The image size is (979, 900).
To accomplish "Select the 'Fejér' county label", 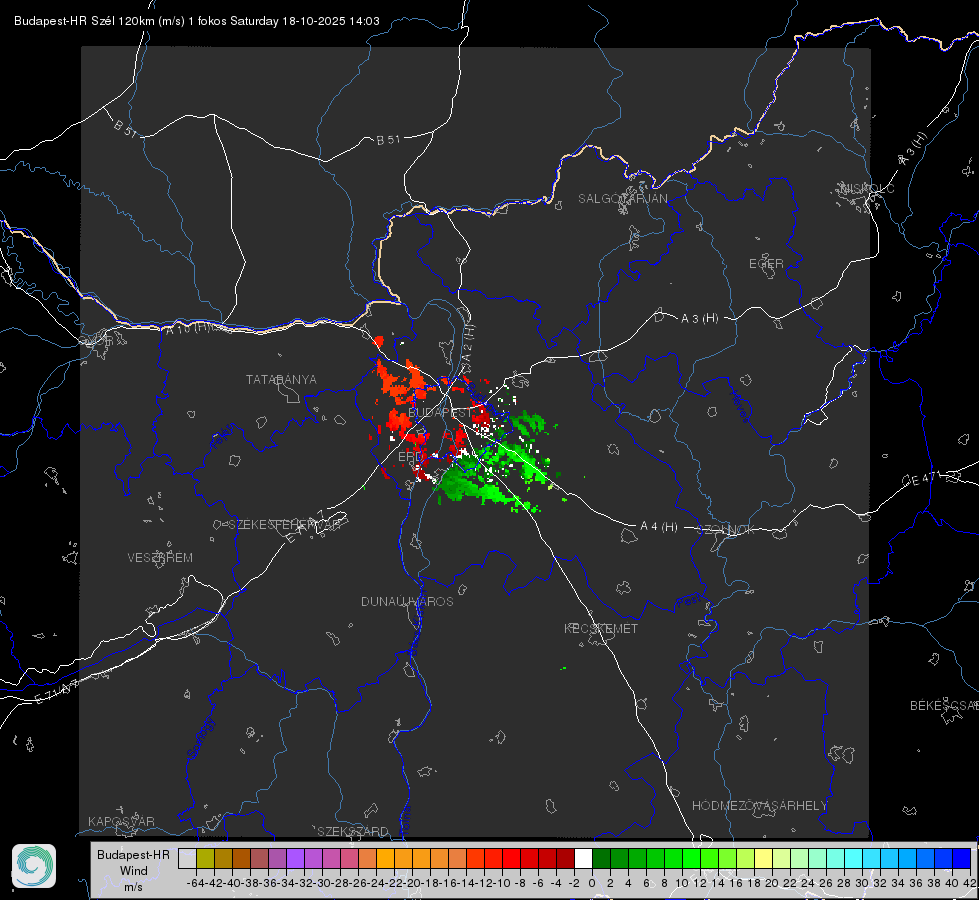I will 223,437.
